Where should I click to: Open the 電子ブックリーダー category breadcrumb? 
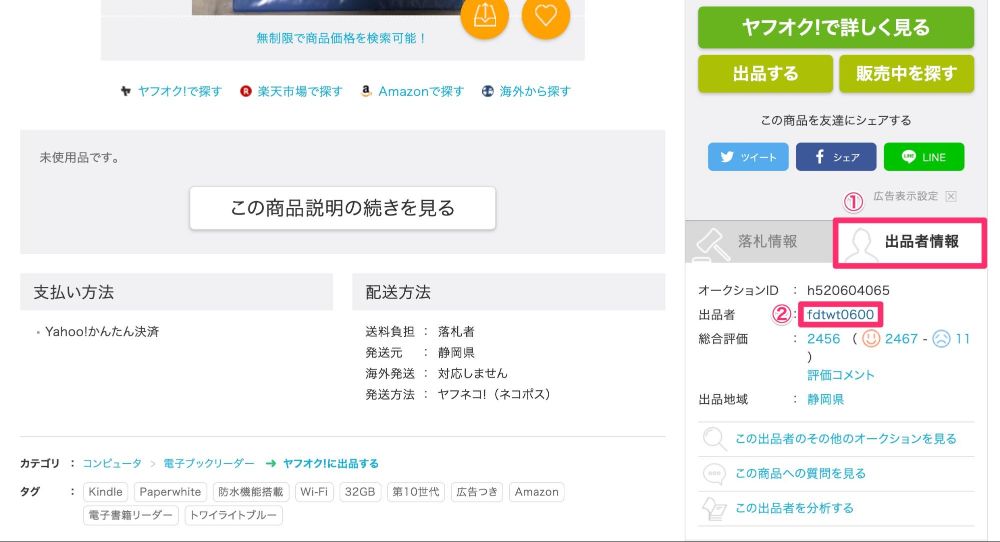coord(209,464)
